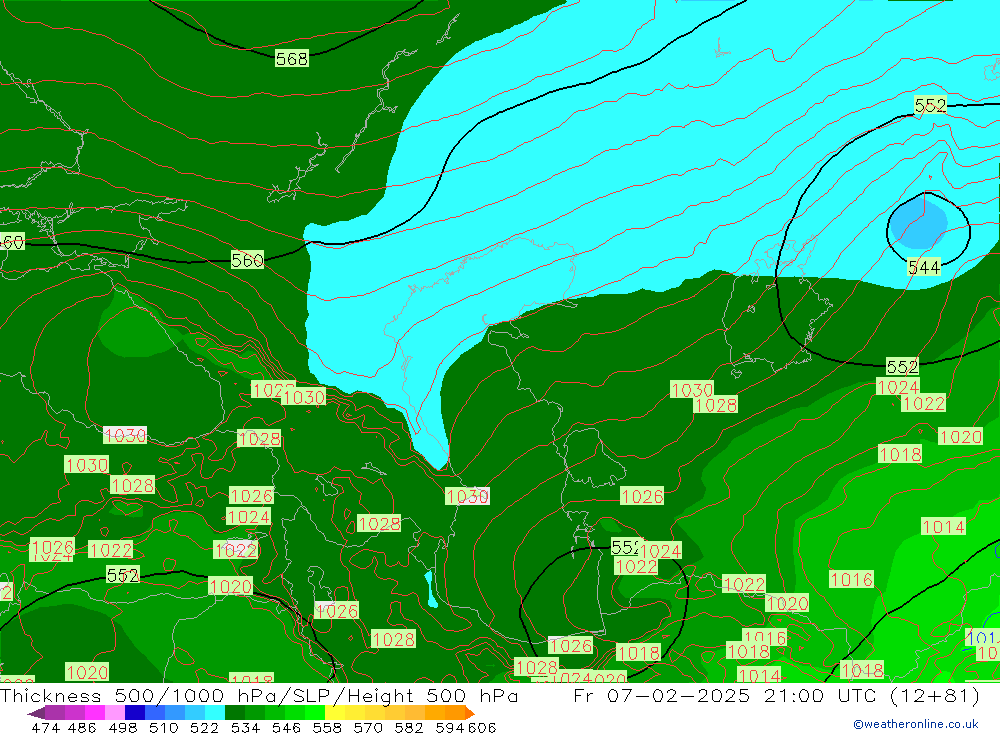Image resolution: width=1000 pixels, height=733 pixels.
Task: Click the 544 height contour label
Action: click(x=923, y=267)
